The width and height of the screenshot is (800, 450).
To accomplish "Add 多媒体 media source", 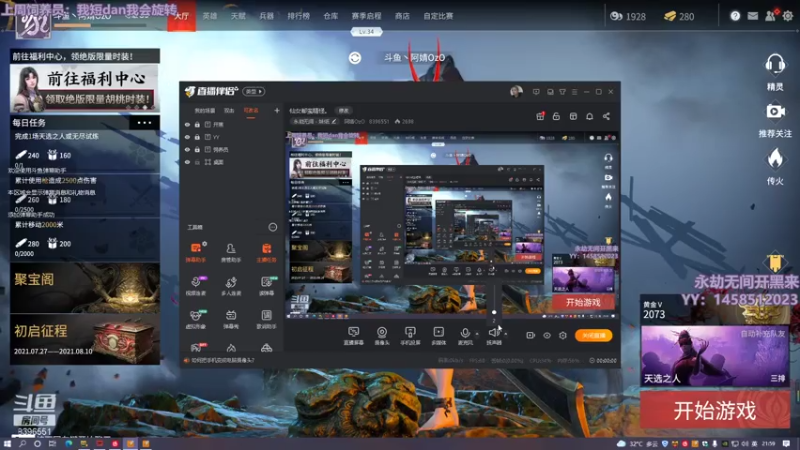I will click(438, 336).
